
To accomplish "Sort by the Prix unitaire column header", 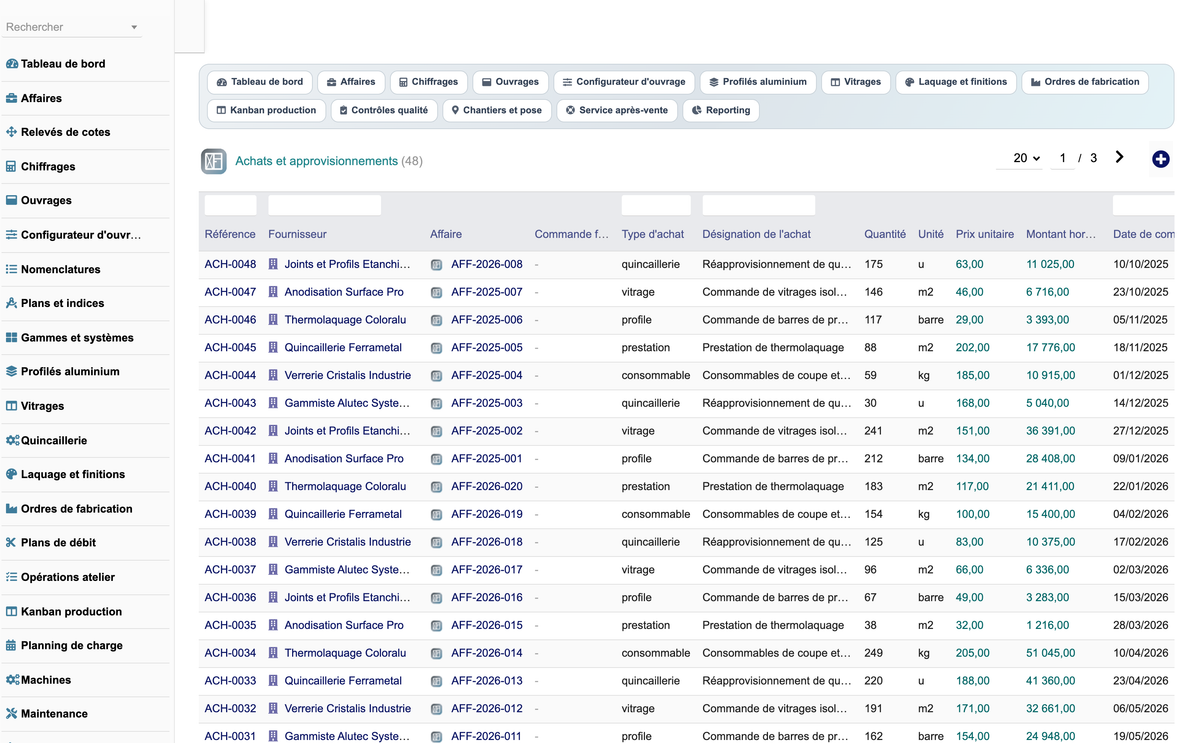I will [x=985, y=234].
